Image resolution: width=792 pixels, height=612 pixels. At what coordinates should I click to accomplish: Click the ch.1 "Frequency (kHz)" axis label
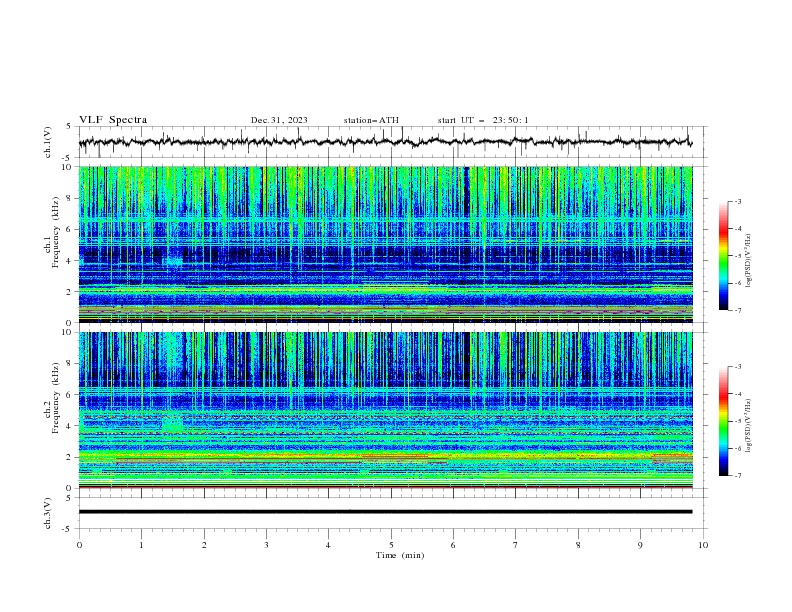click(x=55, y=232)
